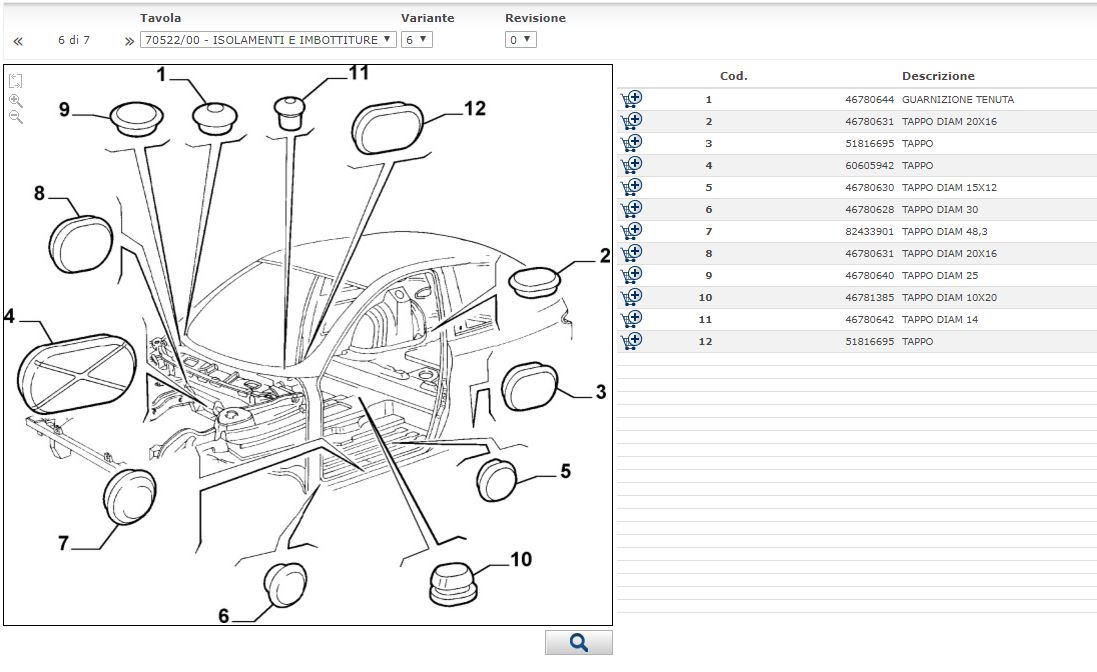Add part 60605942 TAPPO to cart

tap(631, 165)
